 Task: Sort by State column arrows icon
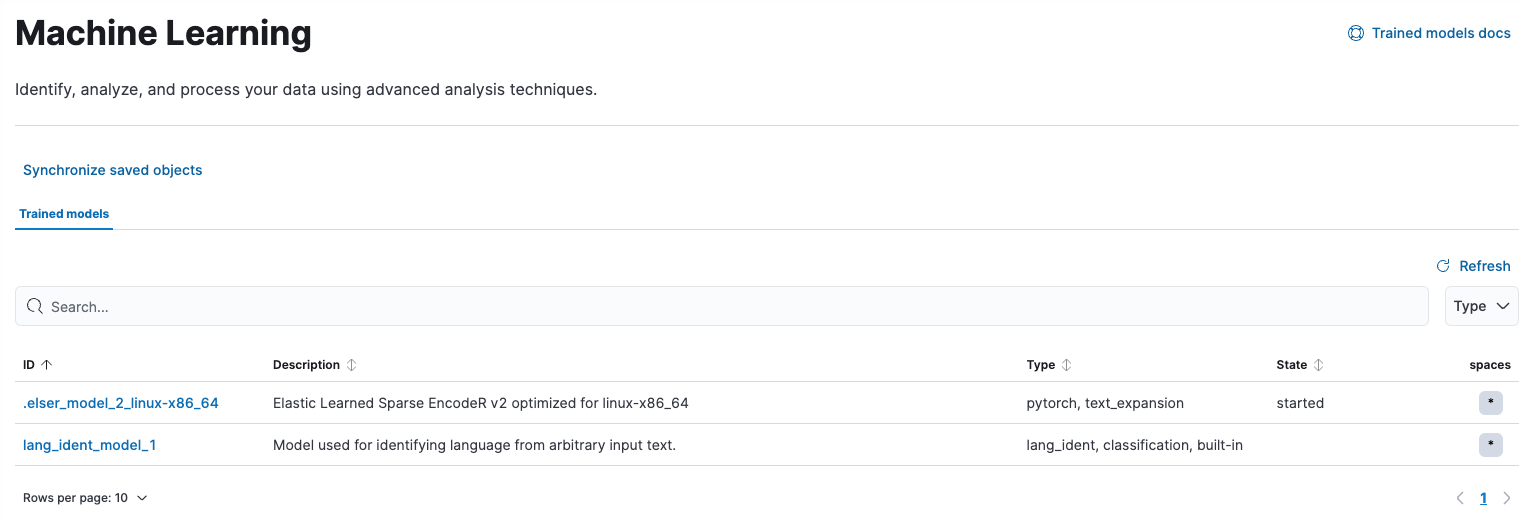1318,365
